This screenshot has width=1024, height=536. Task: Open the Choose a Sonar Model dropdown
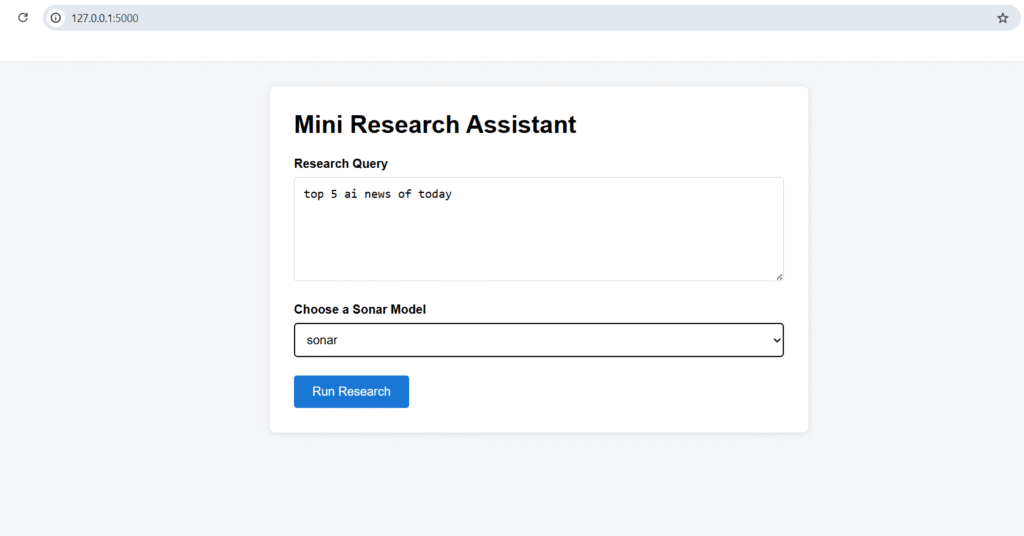pyautogui.click(x=538, y=340)
